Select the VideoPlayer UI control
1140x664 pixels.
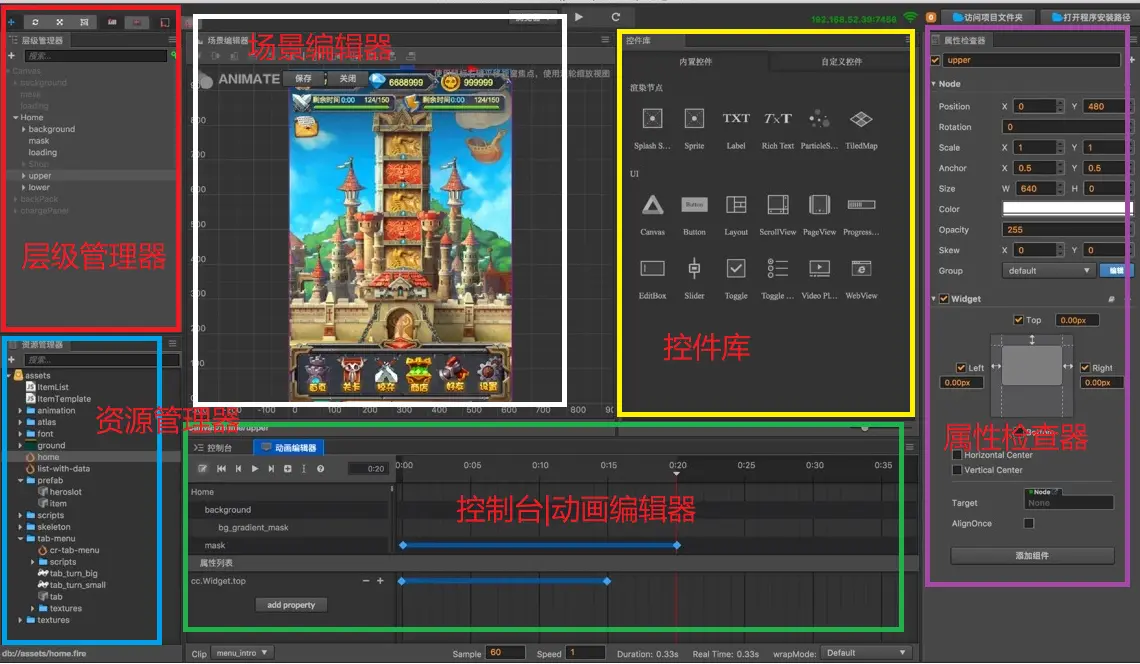click(819, 268)
